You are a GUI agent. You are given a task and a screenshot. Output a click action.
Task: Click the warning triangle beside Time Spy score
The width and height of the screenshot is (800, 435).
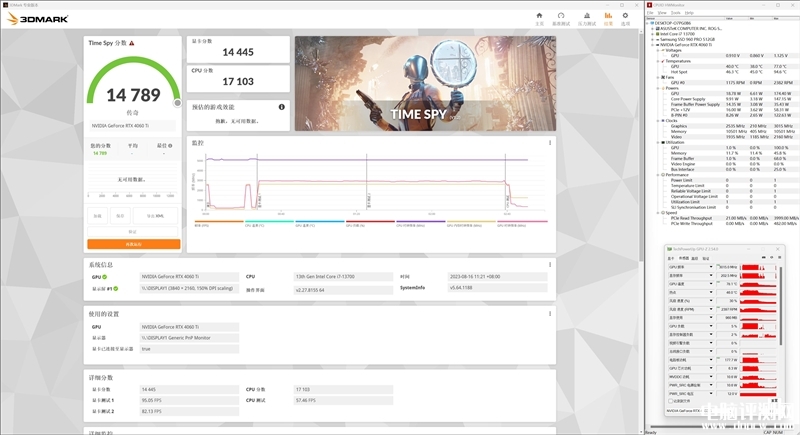click(132, 43)
